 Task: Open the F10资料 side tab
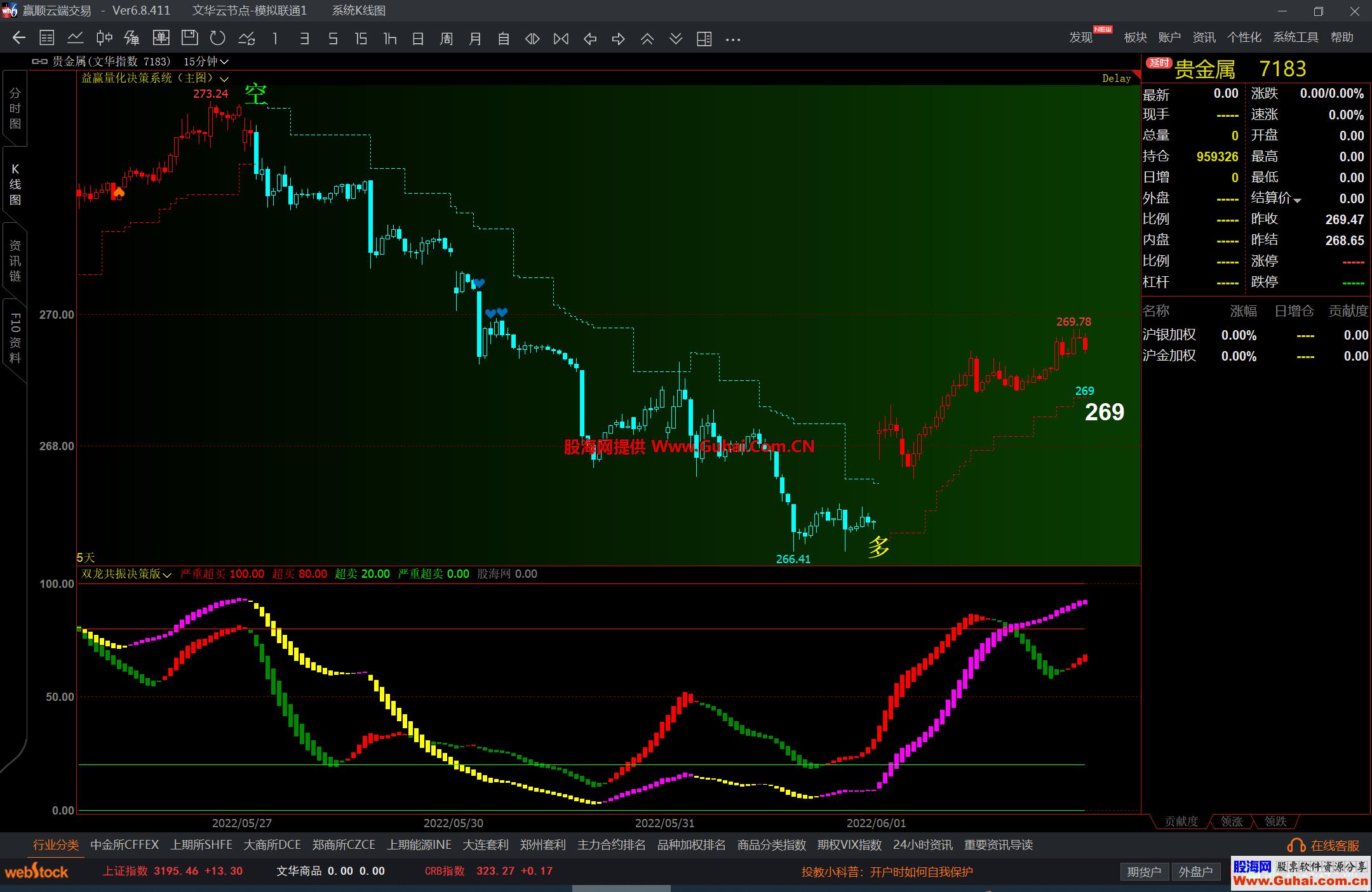click(x=15, y=338)
